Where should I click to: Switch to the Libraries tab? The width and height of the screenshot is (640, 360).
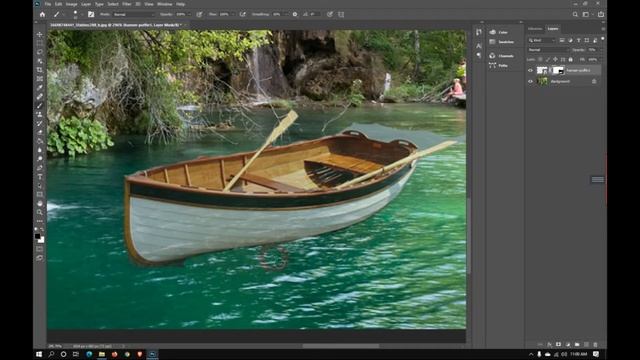point(535,29)
